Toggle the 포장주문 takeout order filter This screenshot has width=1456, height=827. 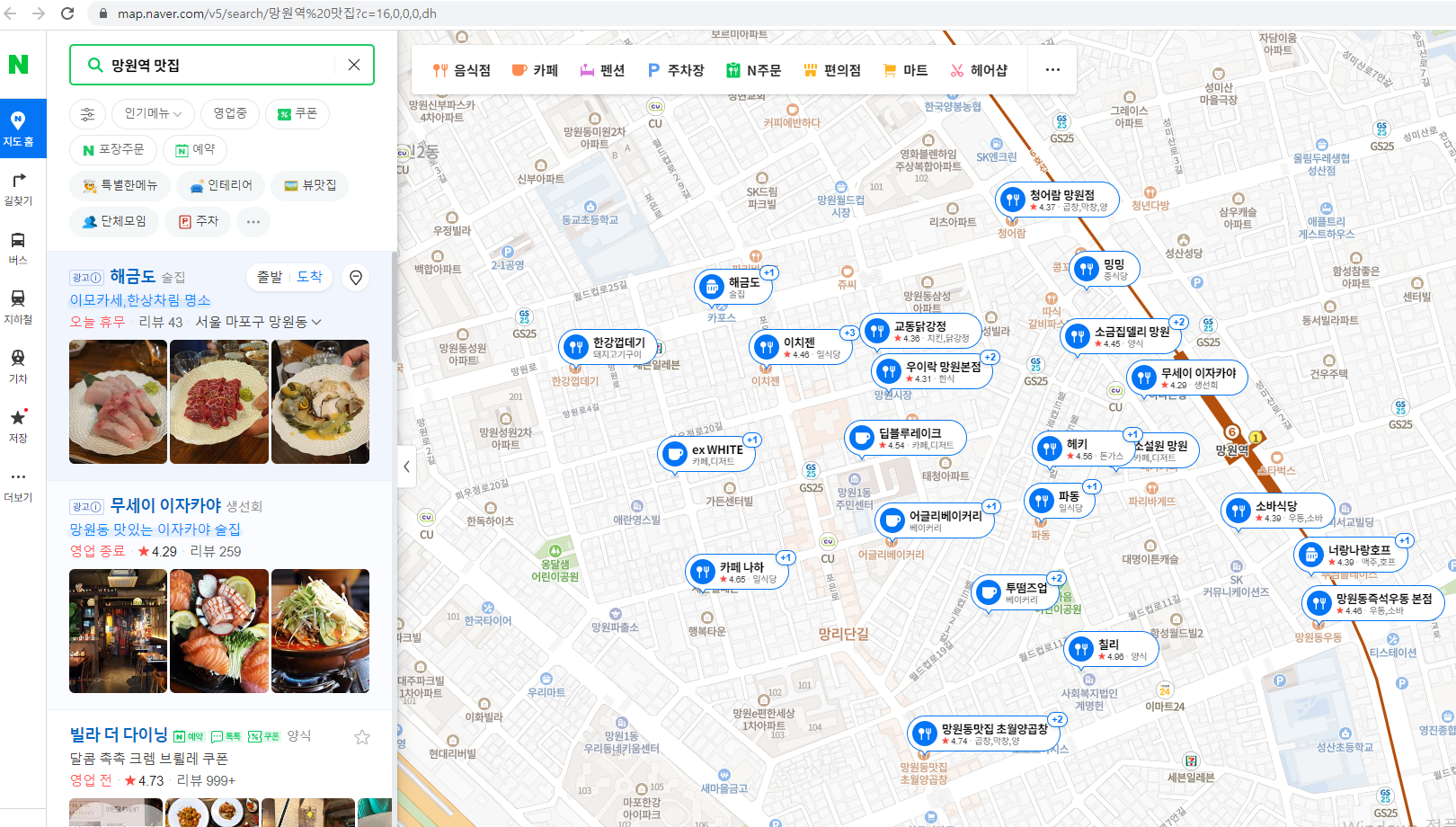pos(113,150)
